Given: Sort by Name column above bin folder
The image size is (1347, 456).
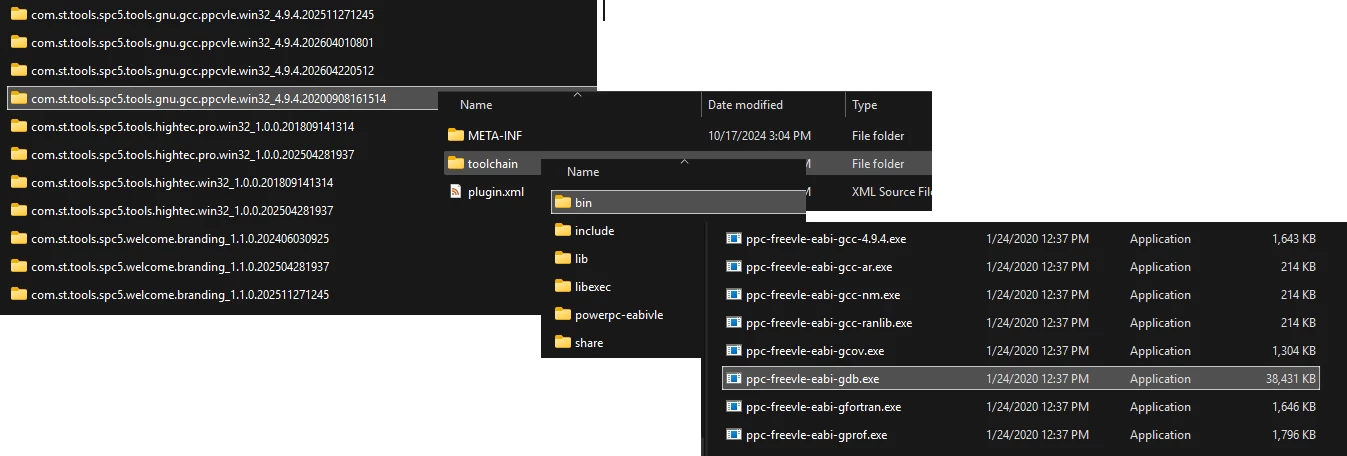Looking at the screenshot, I should coord(583,172).
